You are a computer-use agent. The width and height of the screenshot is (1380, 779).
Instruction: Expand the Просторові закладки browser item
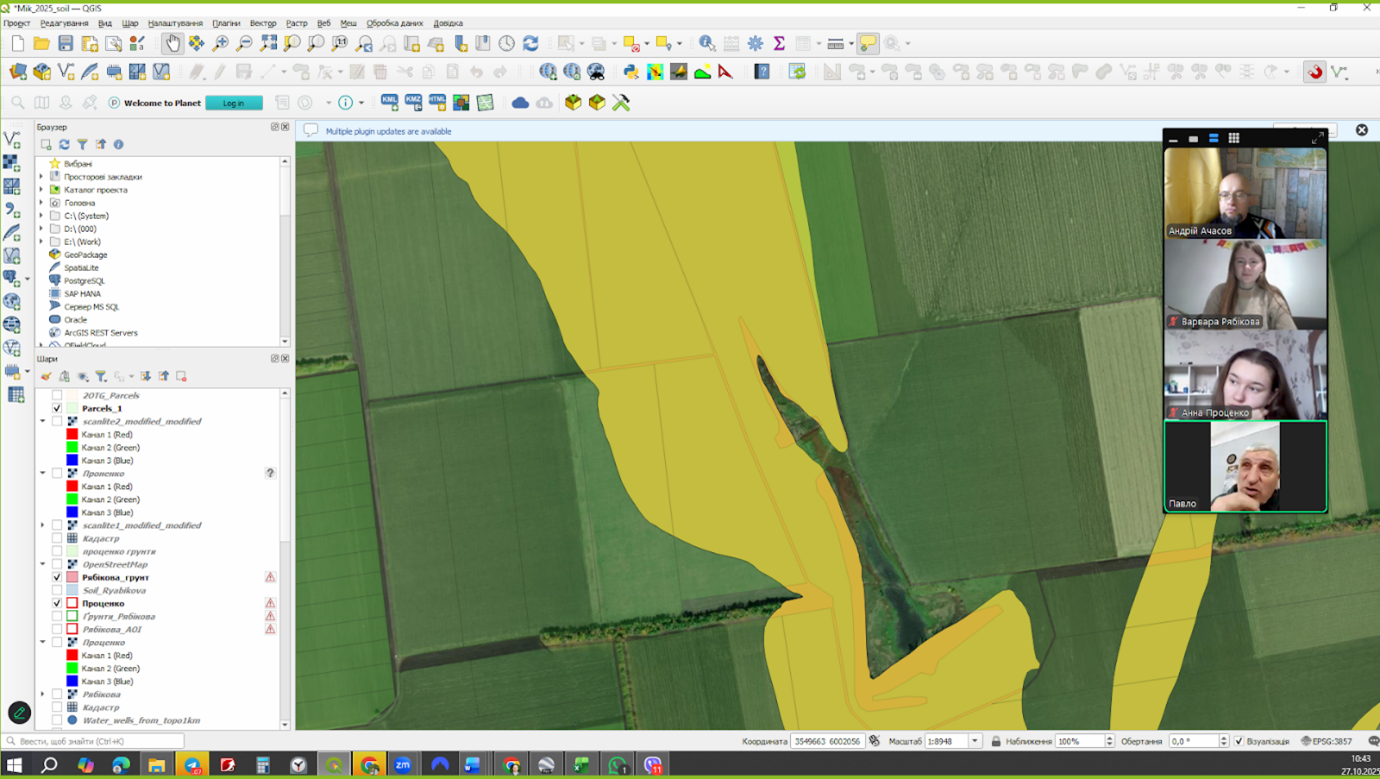tap(42, 177)
